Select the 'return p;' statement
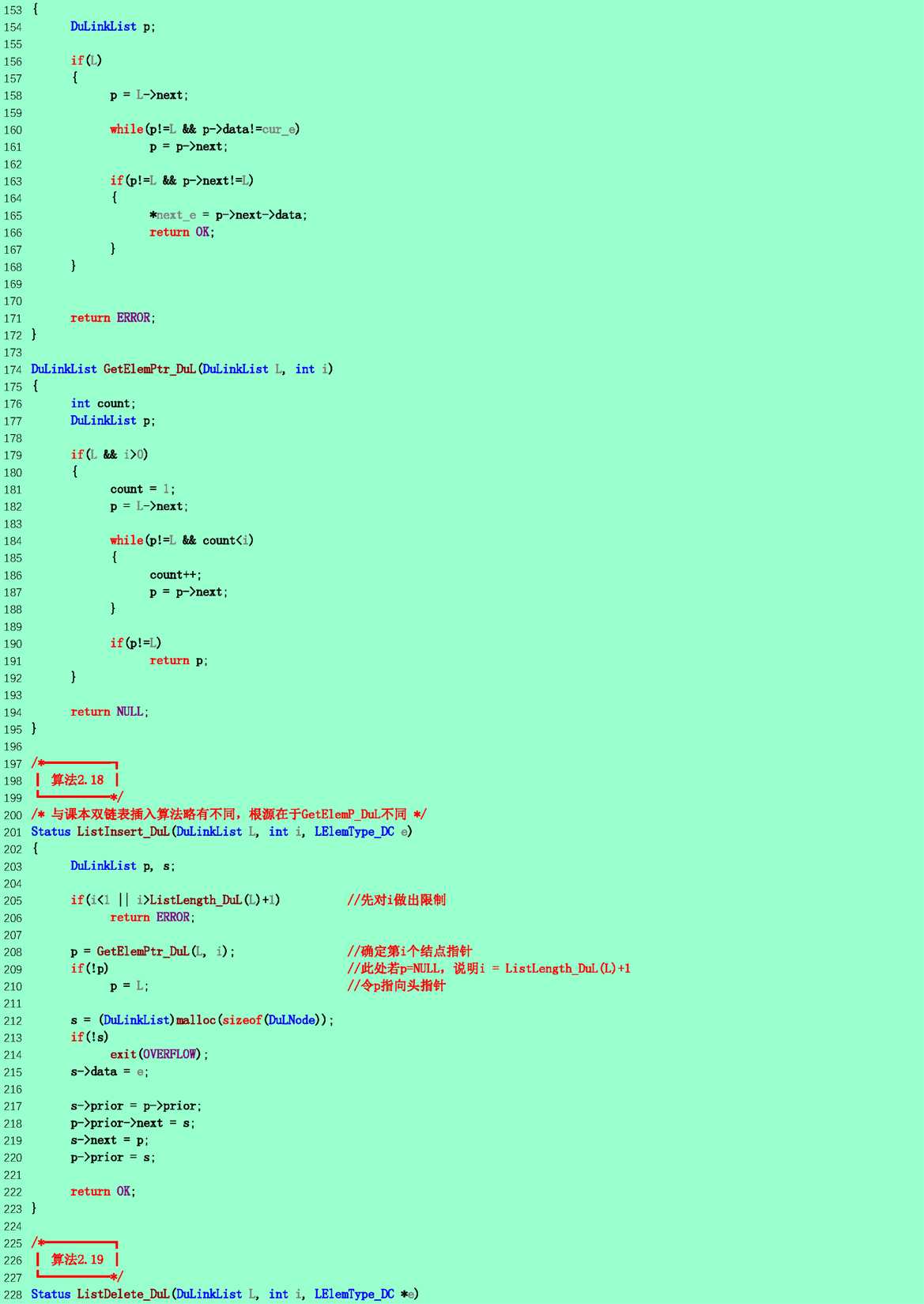 [179, 660]
